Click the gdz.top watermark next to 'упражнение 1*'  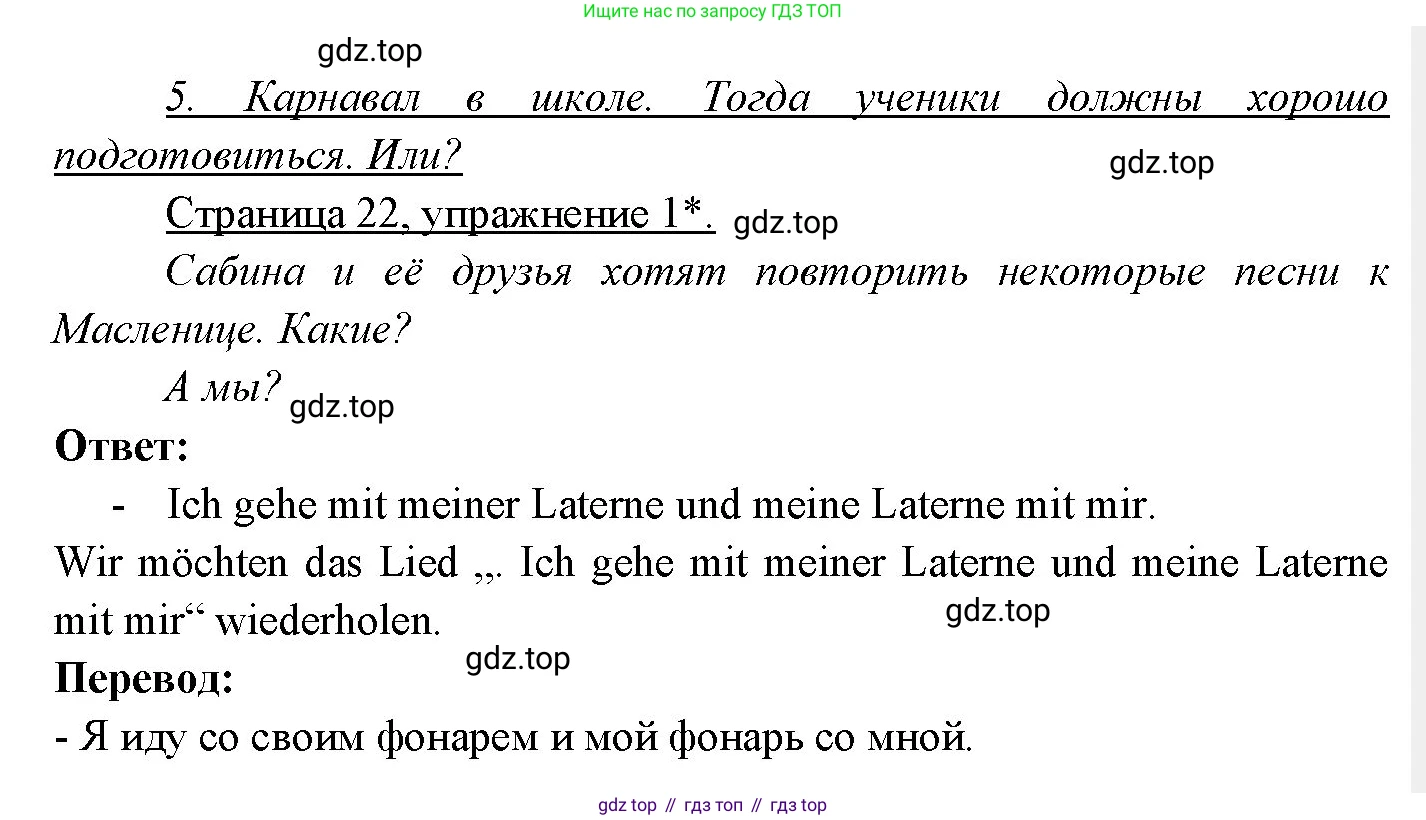tap(785, 223)
